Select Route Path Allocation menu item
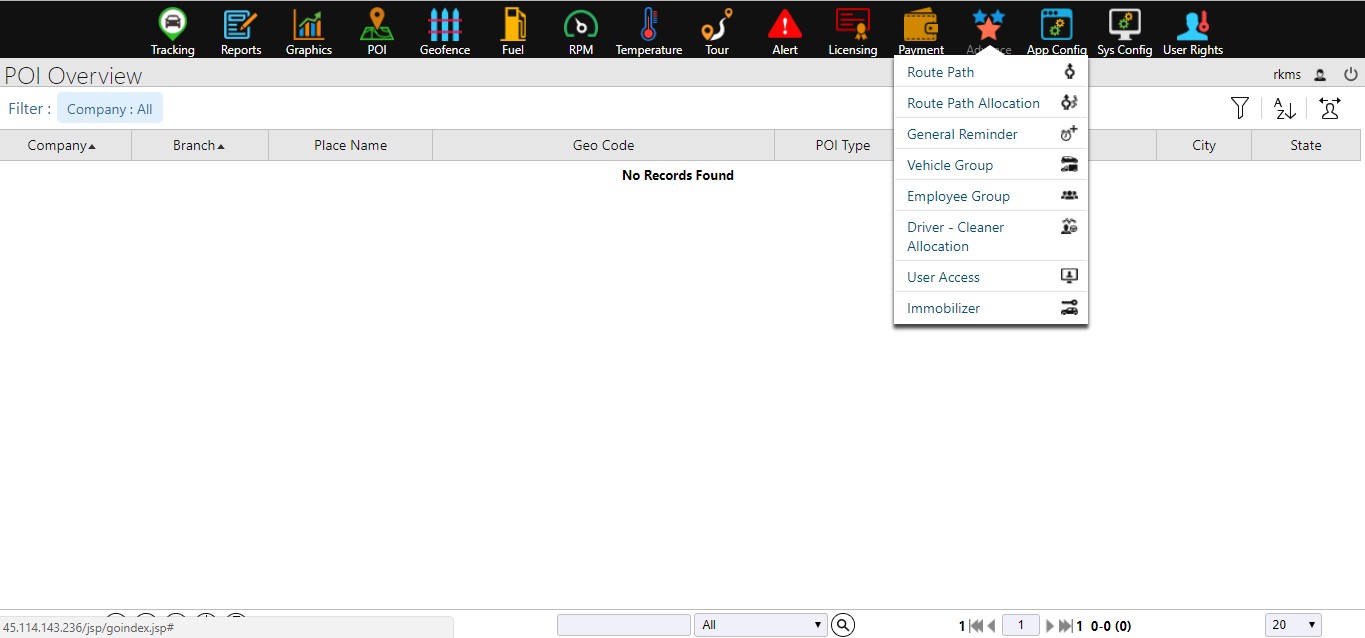The height and width of the screenshot is (638, 1365). 973,103
